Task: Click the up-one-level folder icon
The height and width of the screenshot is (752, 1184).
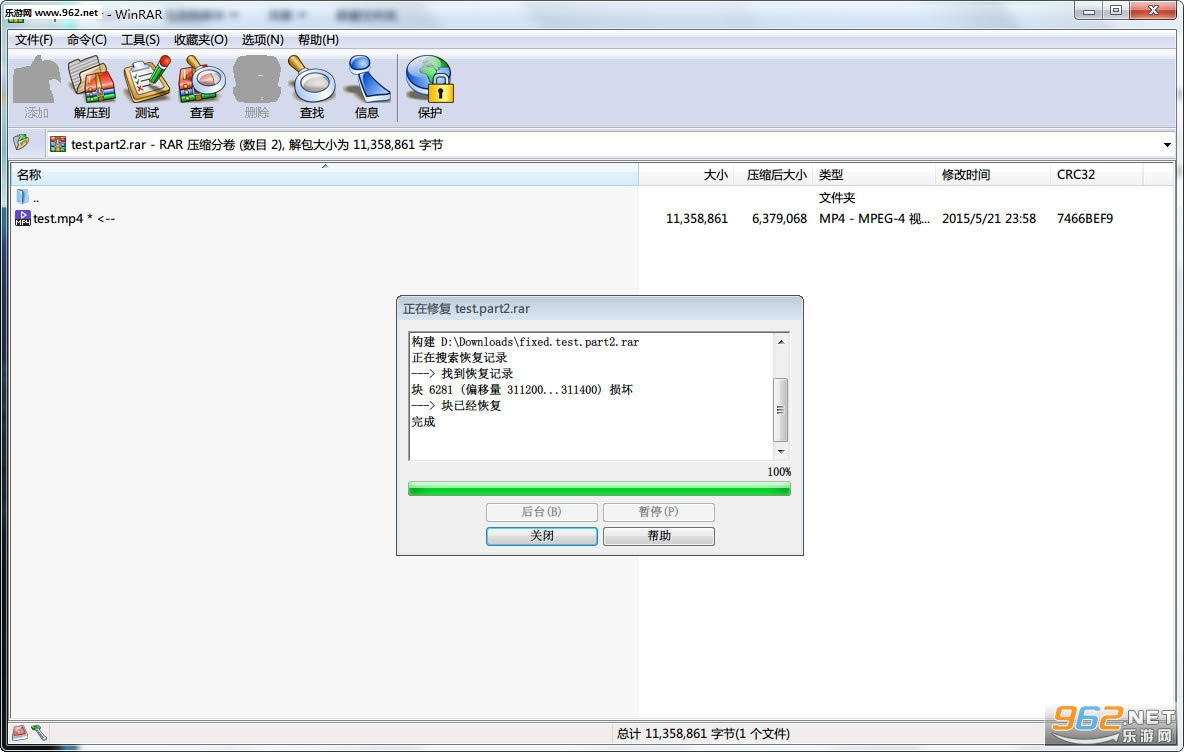Action: (21, 144)
